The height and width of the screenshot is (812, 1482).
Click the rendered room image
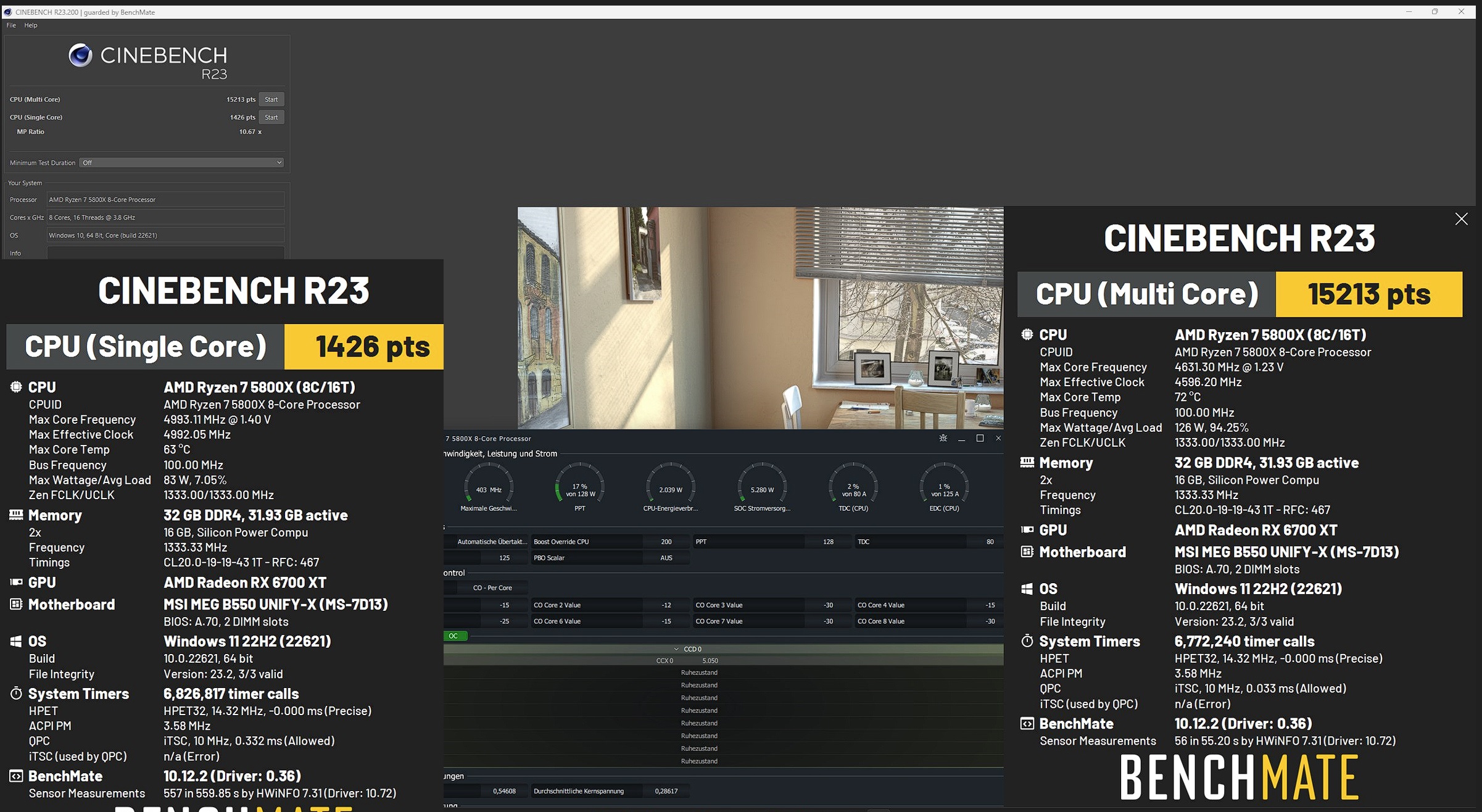tap(760, 318)
